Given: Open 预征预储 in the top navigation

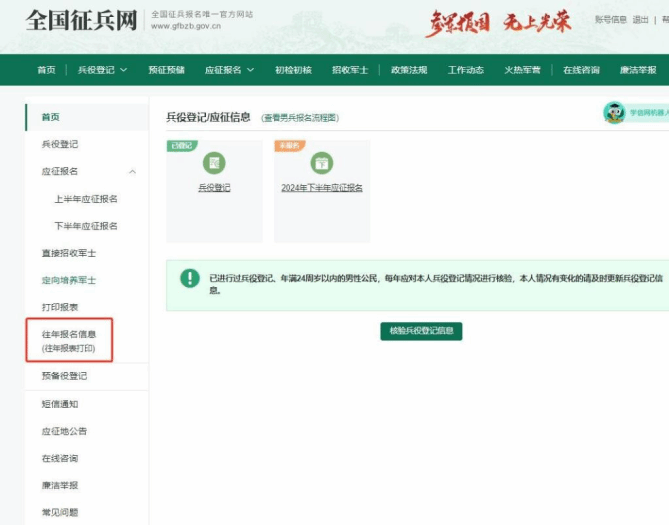Looking at the screenshot, I should tap(166, 70).
